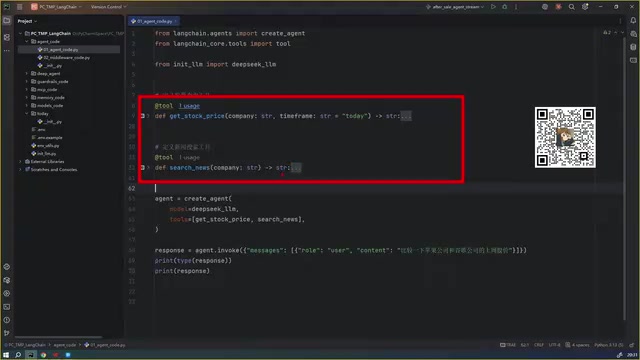Open Git version control tool window icon
Screen dimensions: 640x360
(7, 333)
